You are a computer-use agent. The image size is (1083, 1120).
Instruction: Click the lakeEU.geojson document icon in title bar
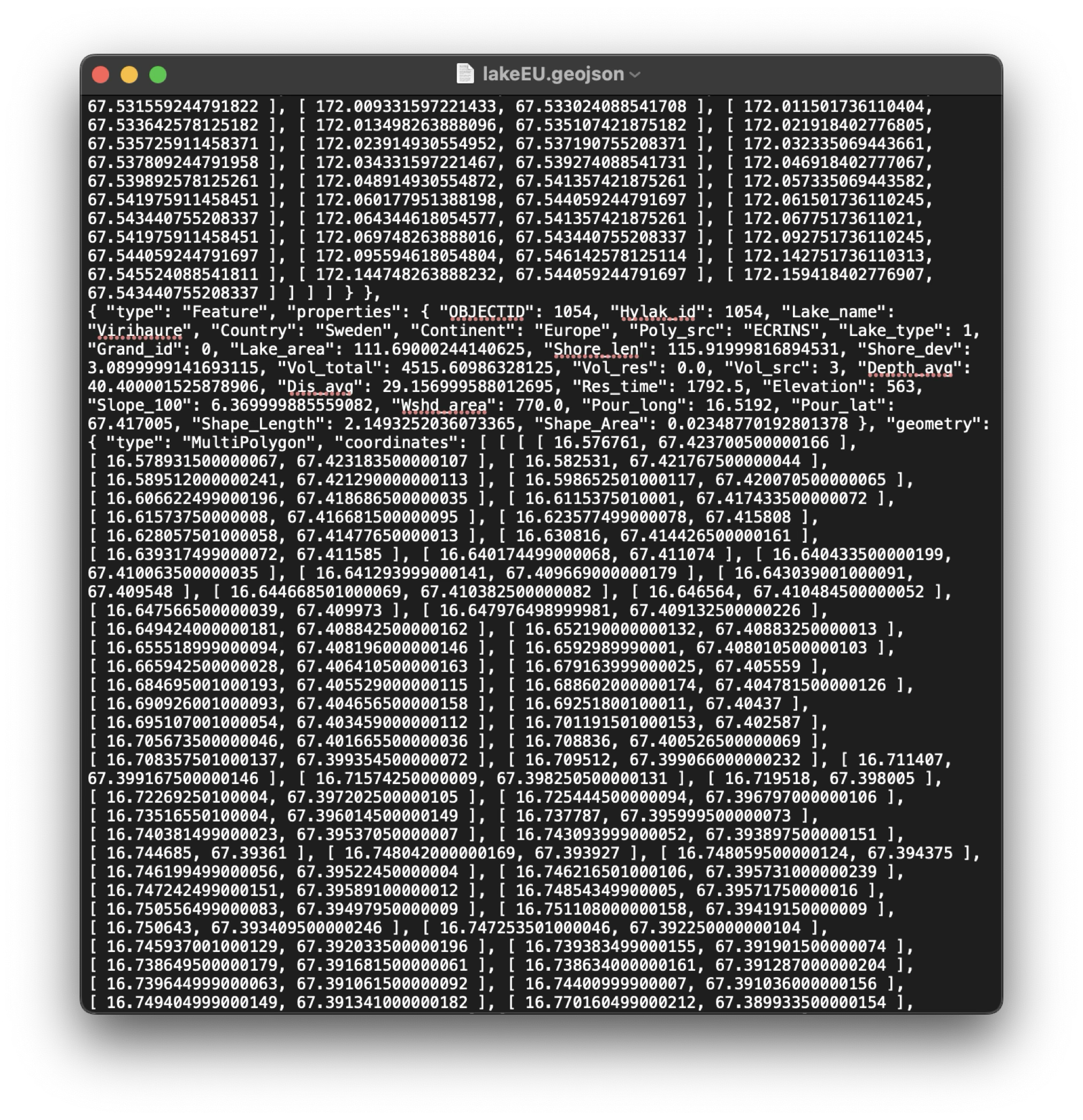[465, 74]
